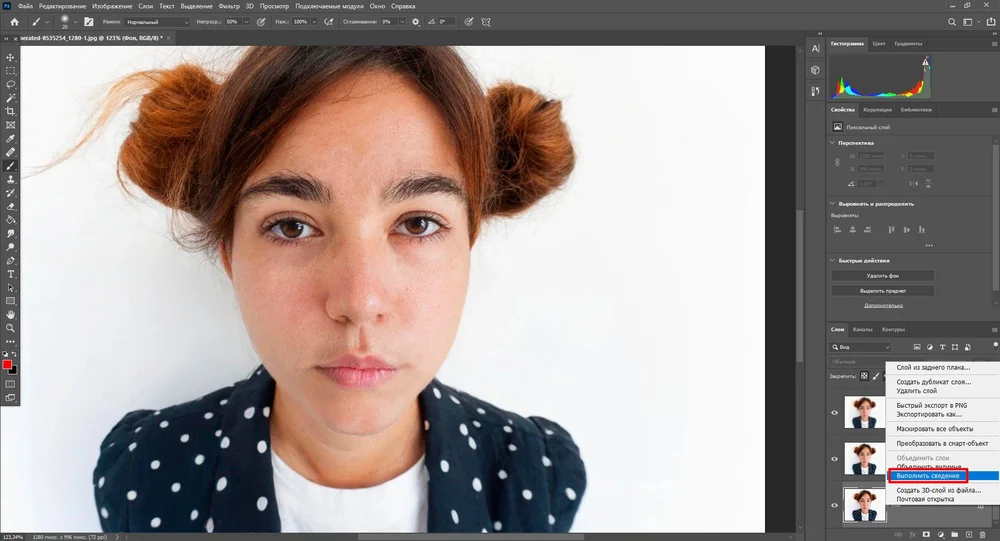Click the black background color swatch
The image size is (1000, 541).
13,371
